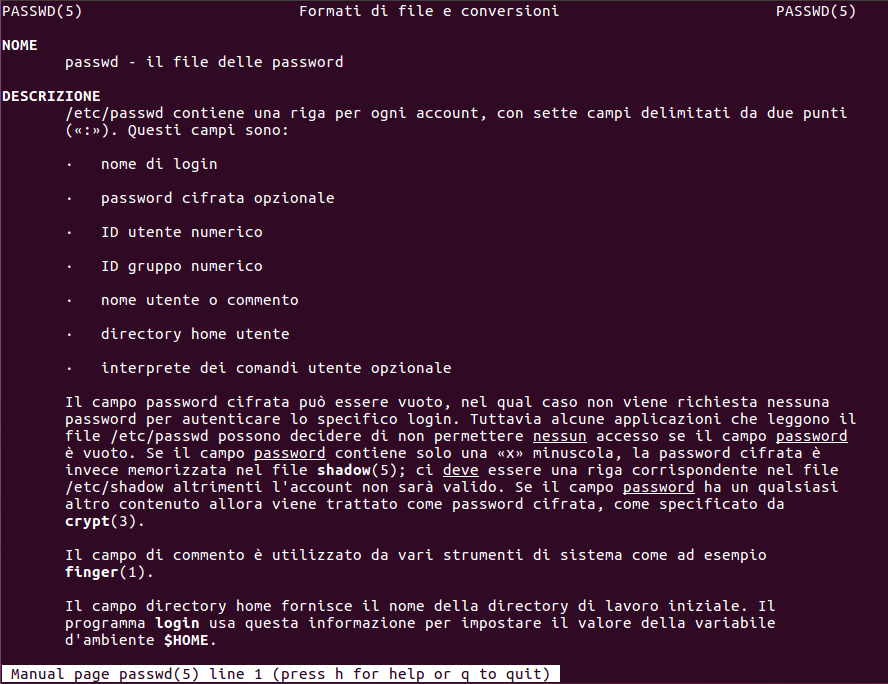The height and width of the screenshot is (684, 888).
Task: Click the bold 'finger' reference
Action: click(x=92, y=572)
